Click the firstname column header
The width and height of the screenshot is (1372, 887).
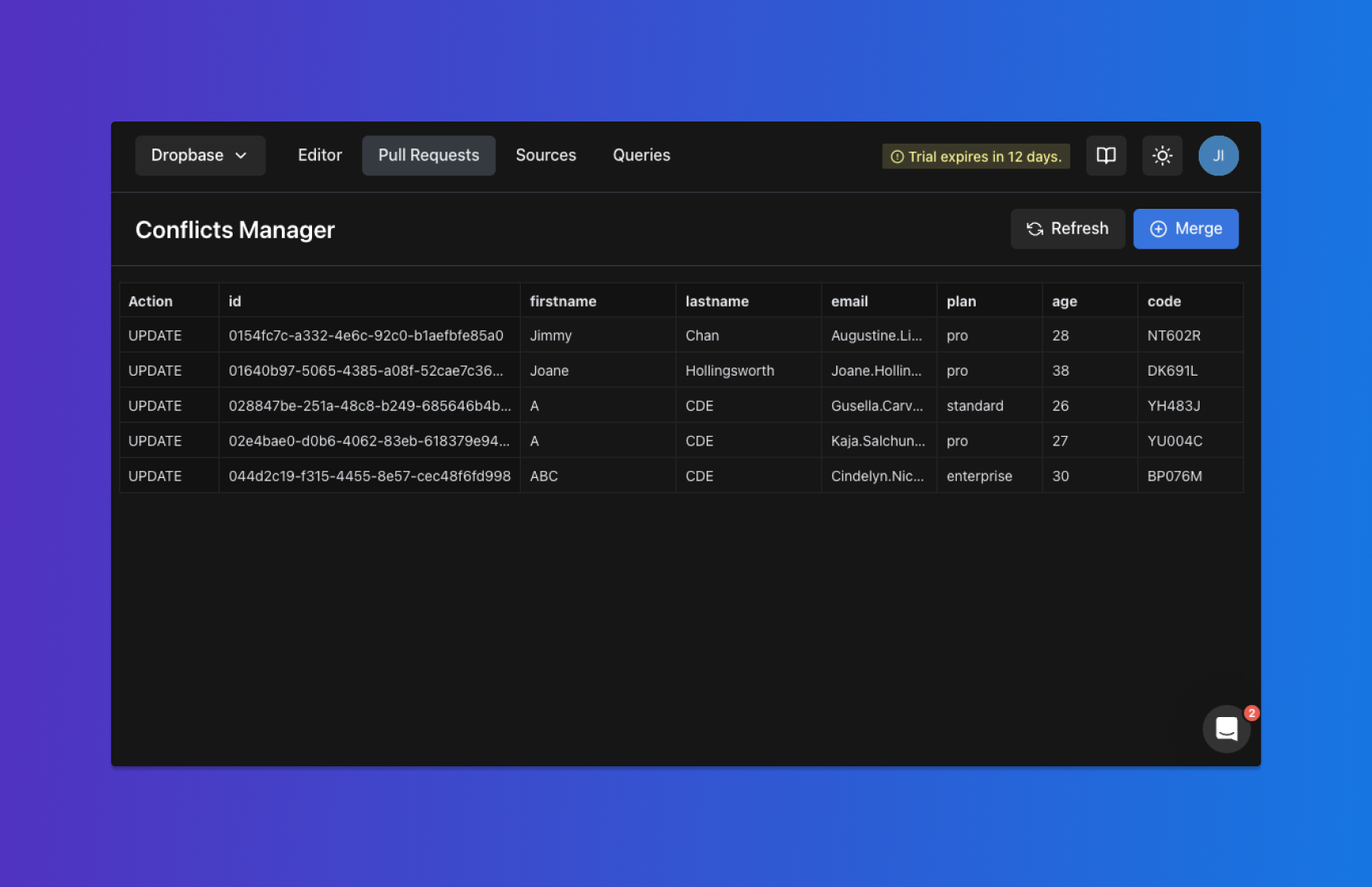(562, 302)
